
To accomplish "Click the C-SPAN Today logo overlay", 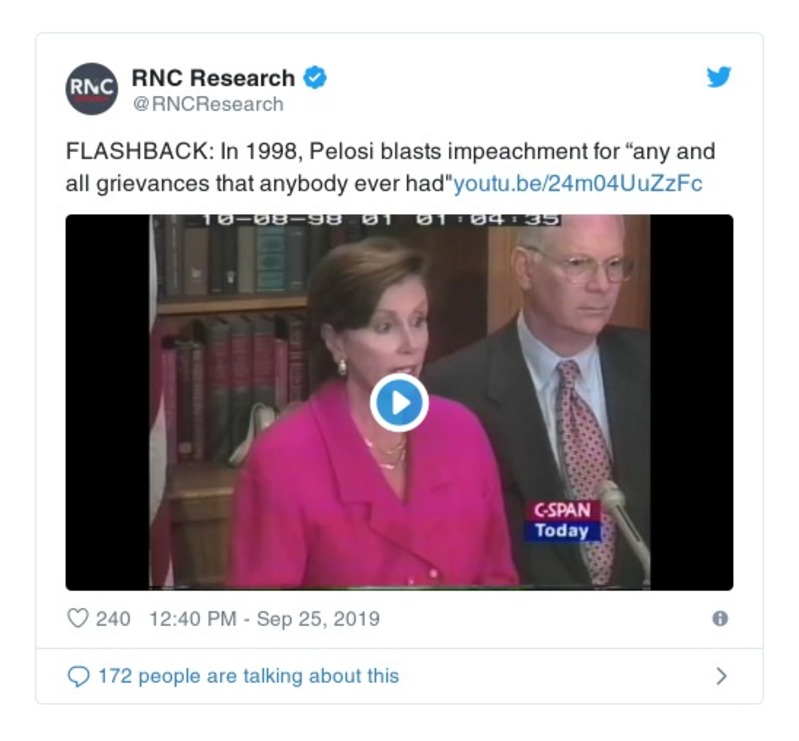I will pyautogui.click(x=563, y=520).
